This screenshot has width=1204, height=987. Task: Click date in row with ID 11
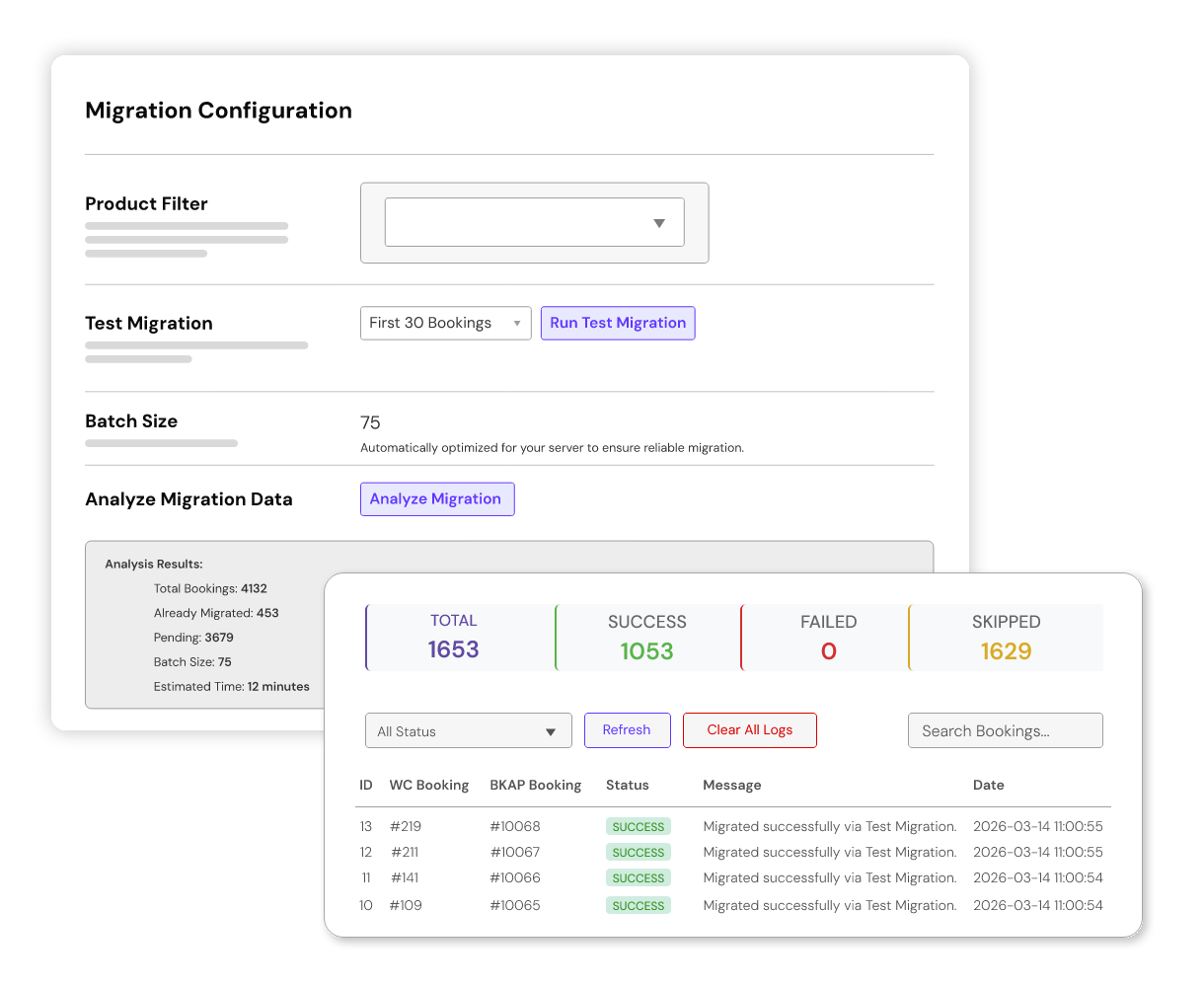click(x=1038, y=877)
